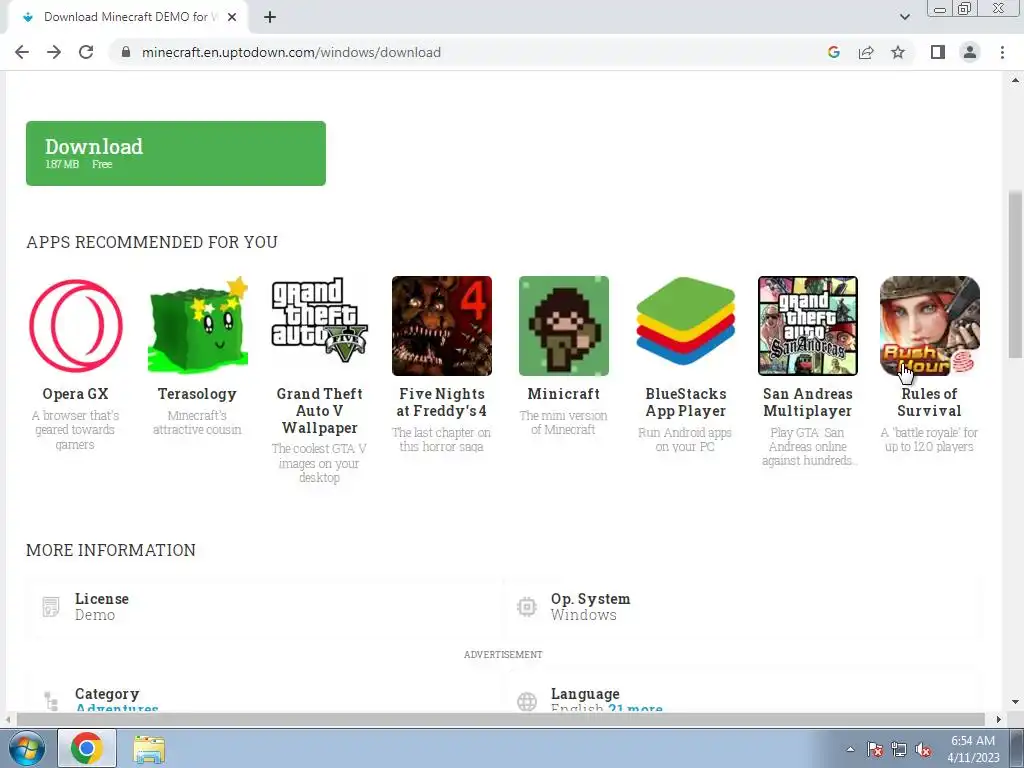Click the 'Demo' license value
1024x768 pixels.
tap(95, 615)
